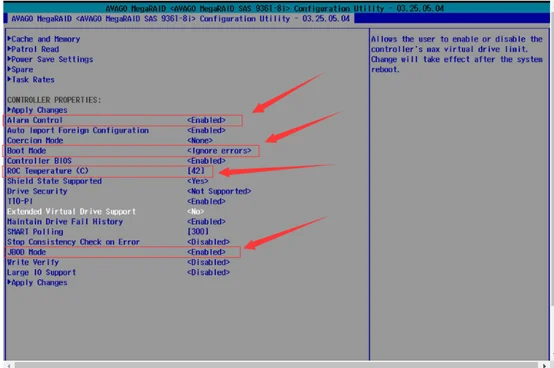Open Boot Mode Ignore errors dropdown

tap(219, 151)
